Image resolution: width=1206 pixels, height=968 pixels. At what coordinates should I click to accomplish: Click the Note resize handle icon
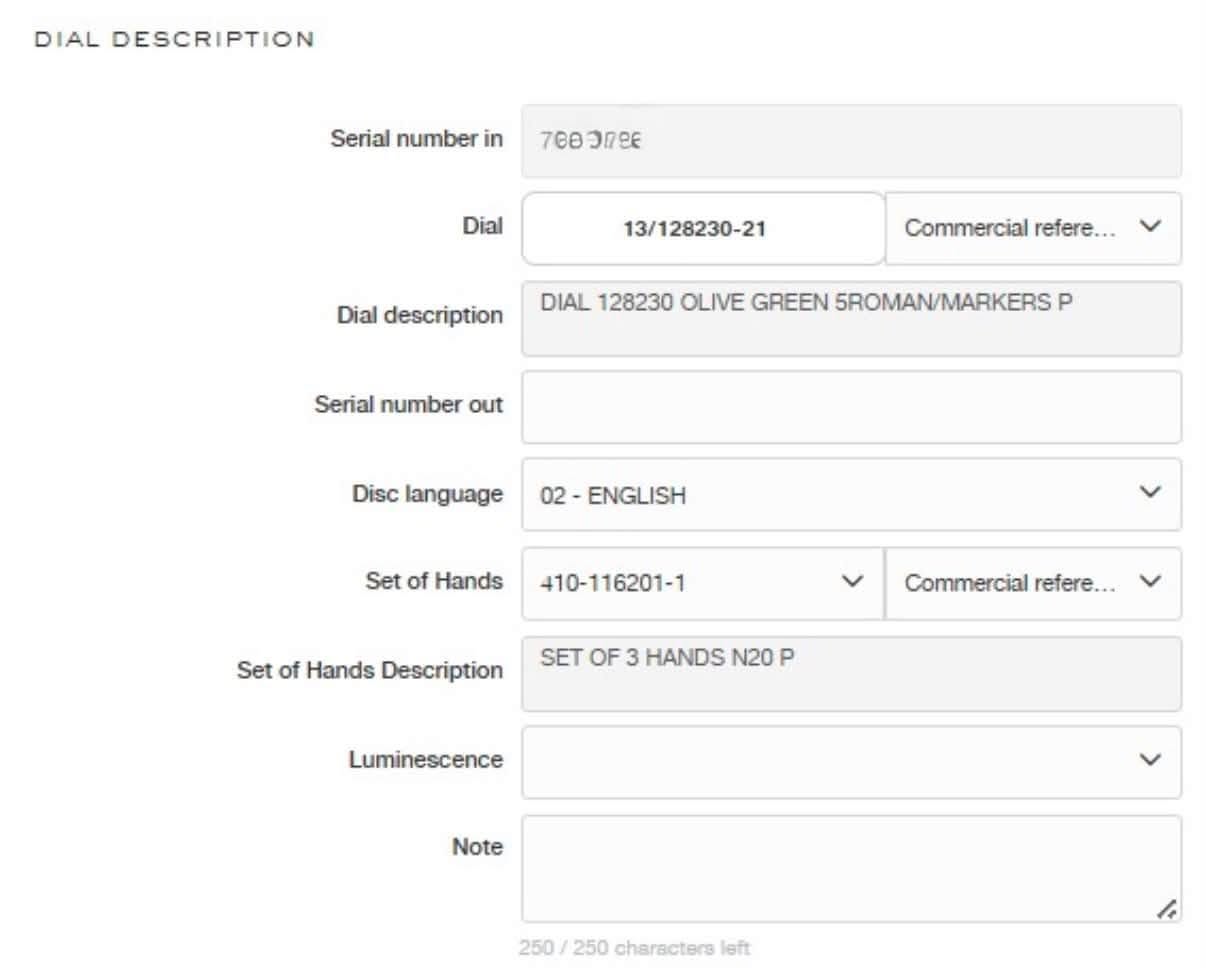pyautogui.click(x=1166, y=908)
